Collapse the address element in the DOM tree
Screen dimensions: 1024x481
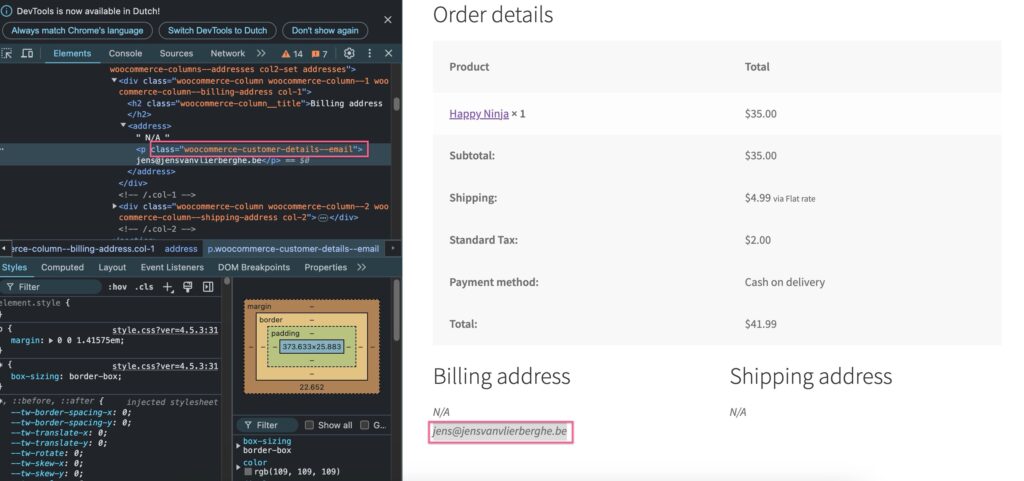pos(123,125)
